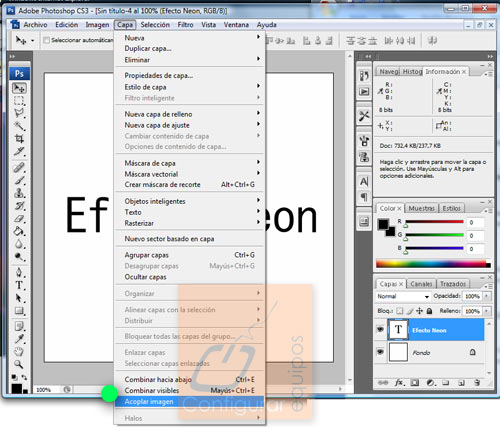Select the Notes tool
The image size is (500, 427).
19,326
